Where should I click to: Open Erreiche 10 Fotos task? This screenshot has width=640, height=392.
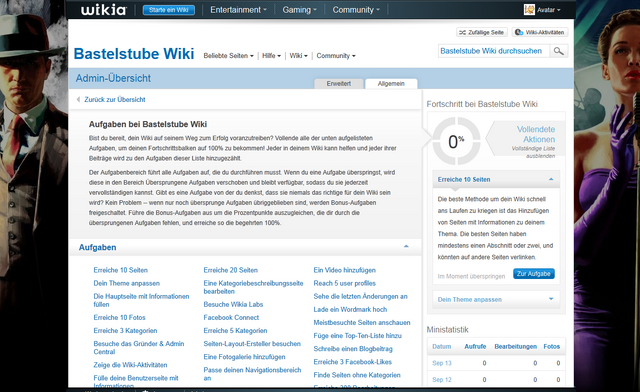(119, 317)
